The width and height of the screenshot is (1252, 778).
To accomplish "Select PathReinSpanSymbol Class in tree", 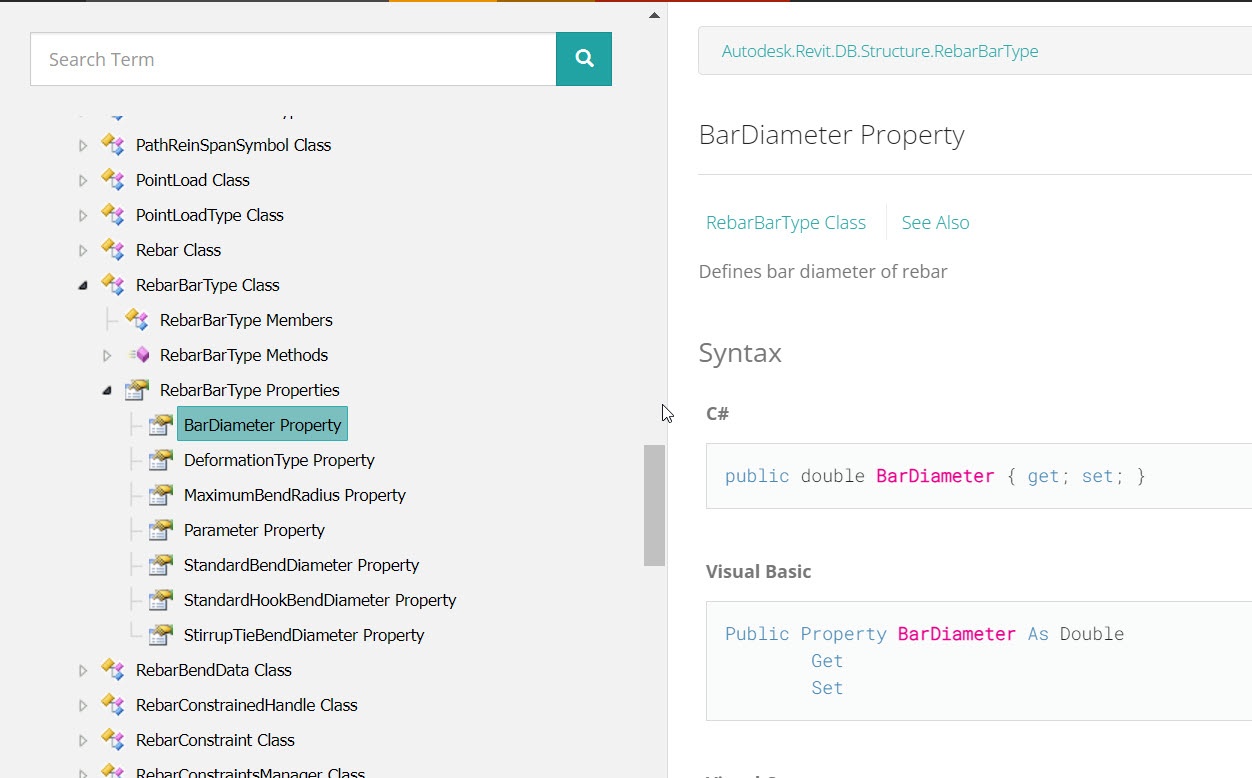I will (233, 145).
